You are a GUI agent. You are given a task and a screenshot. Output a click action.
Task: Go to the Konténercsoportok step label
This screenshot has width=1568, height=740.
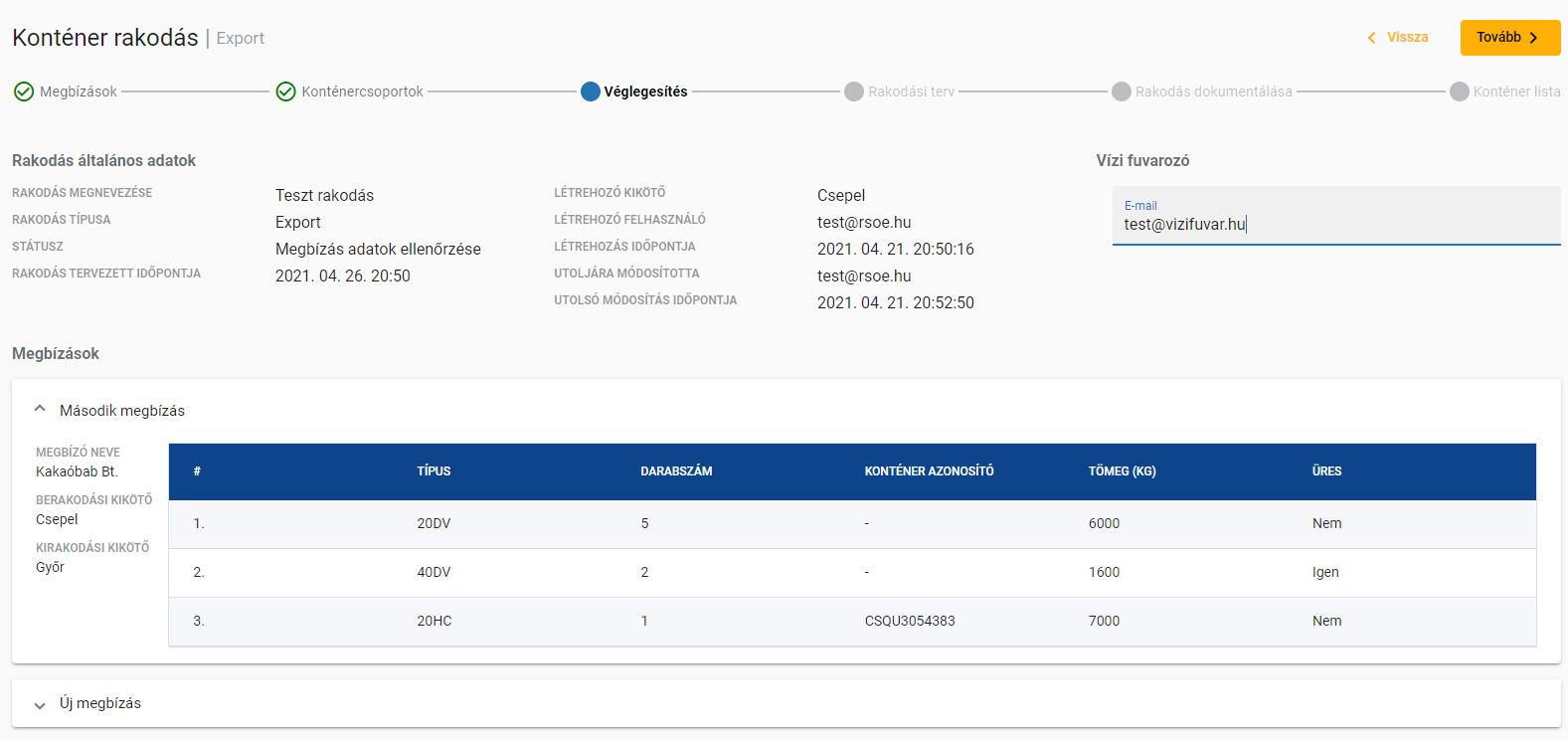[x=362, y=92]
